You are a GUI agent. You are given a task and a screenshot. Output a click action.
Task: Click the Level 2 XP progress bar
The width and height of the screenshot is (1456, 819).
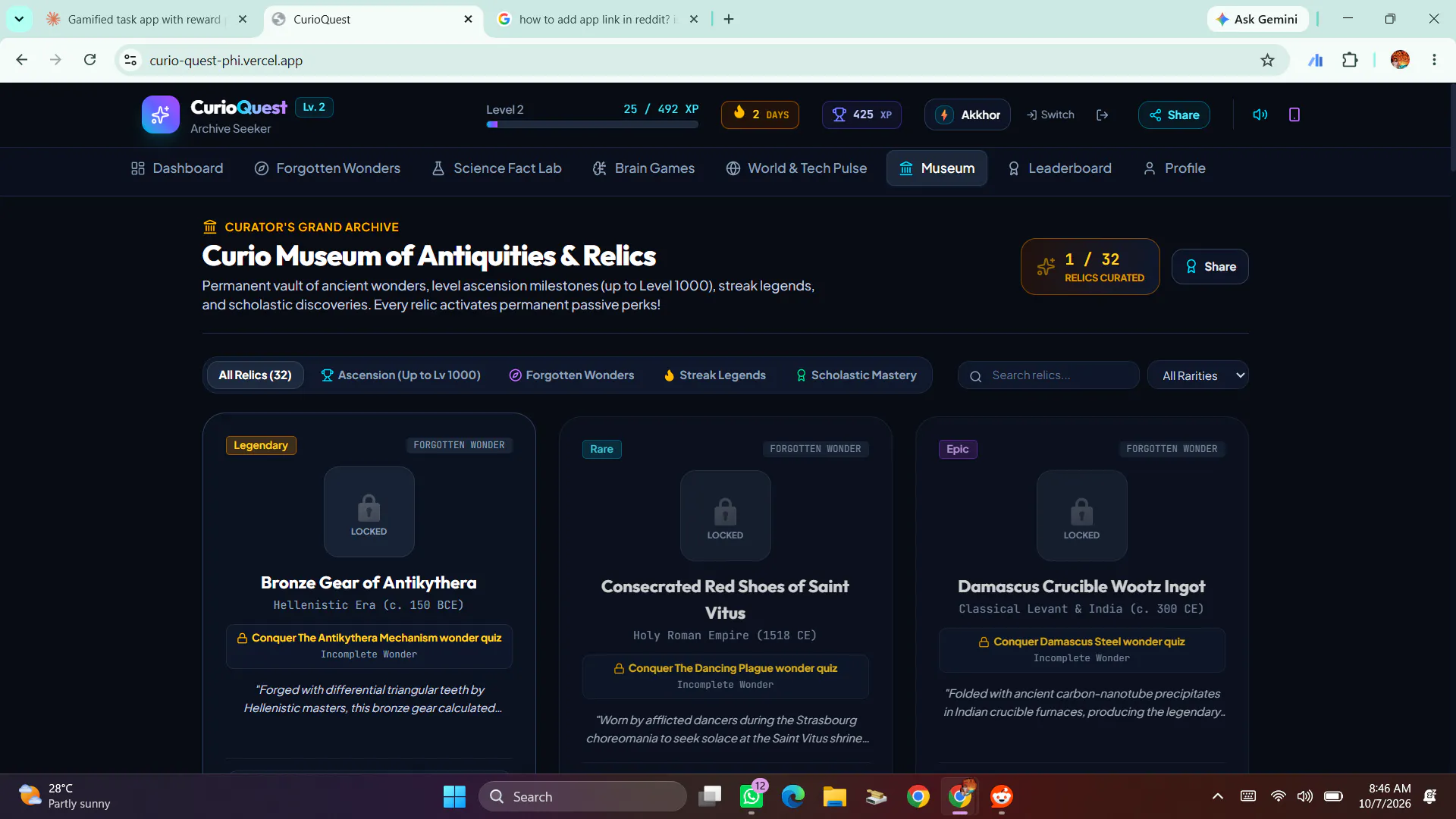(592, 124)
